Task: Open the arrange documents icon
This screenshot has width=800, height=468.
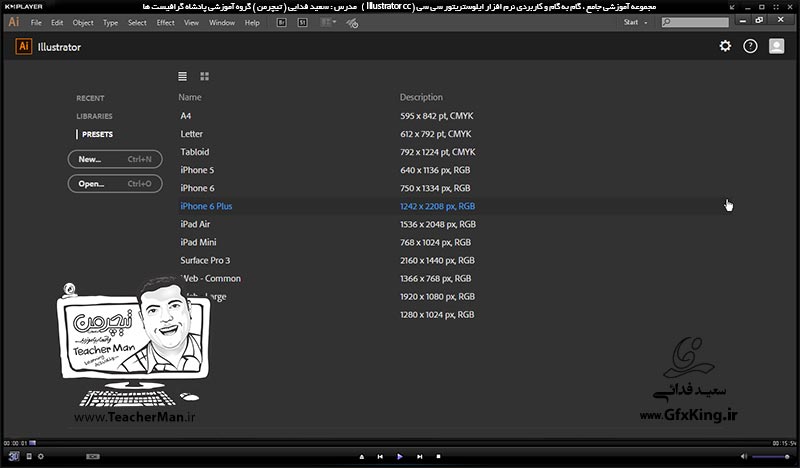Action: click(328, 22)
